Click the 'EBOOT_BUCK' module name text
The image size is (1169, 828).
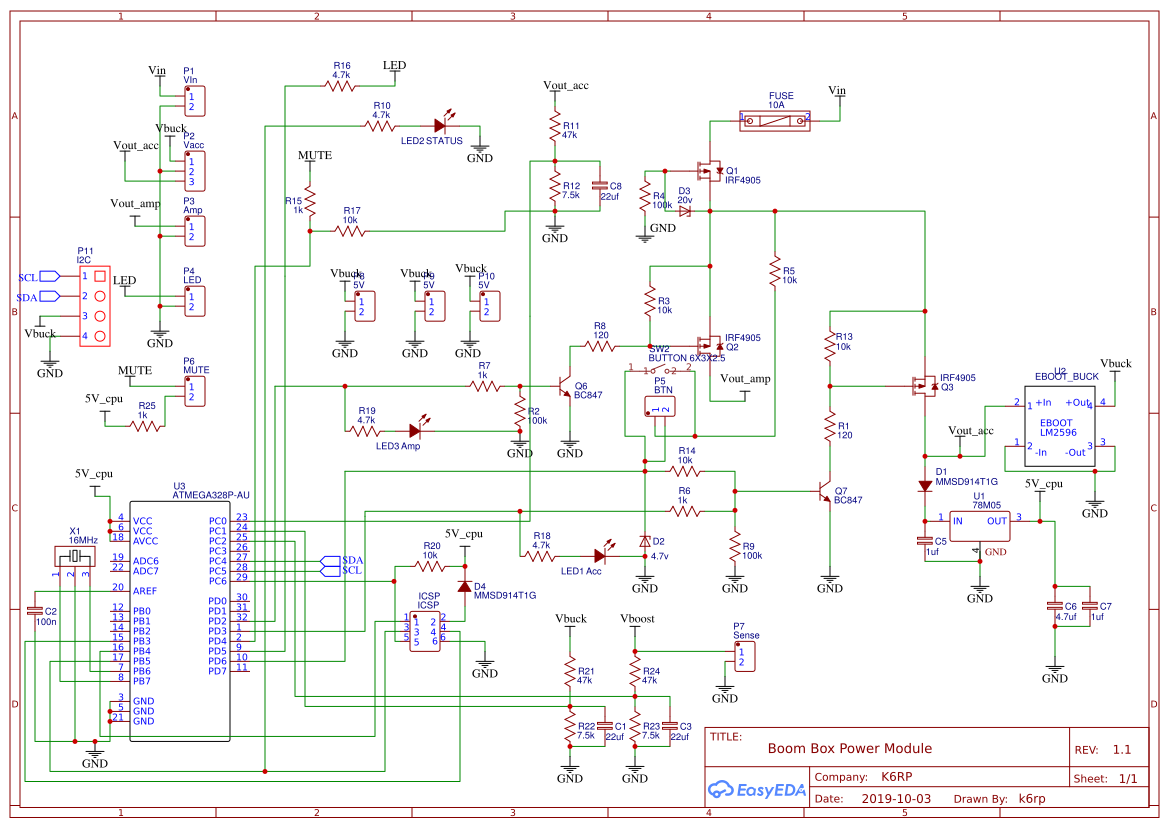coord(1067,376)
